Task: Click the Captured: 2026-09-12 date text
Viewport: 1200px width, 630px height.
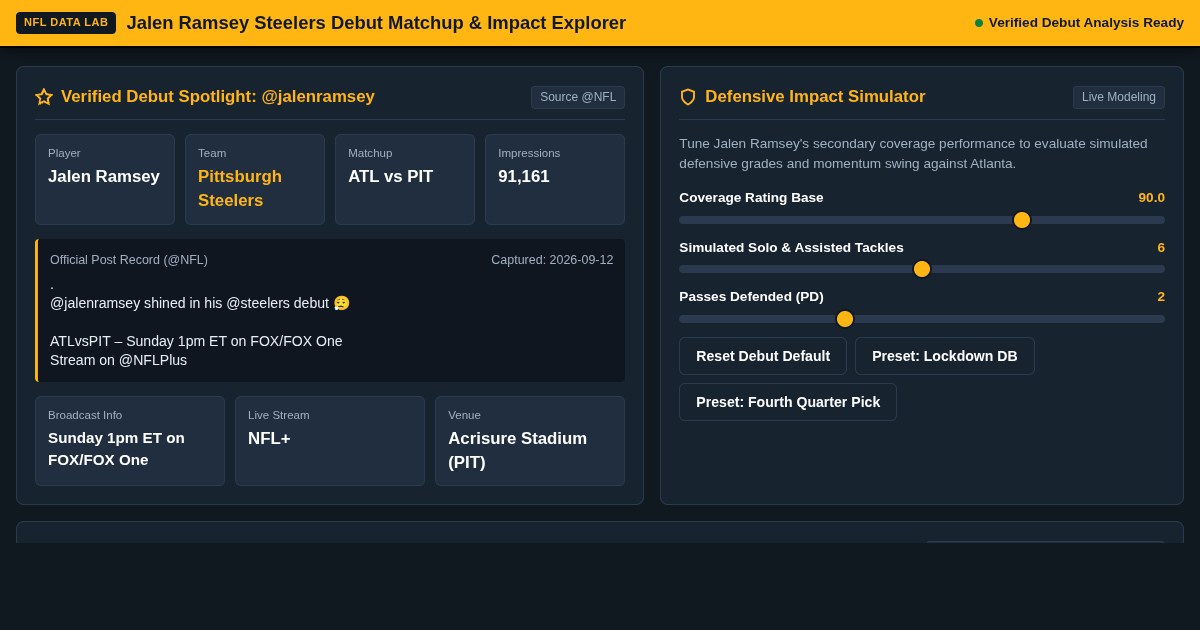Action: tap(552, 260)
